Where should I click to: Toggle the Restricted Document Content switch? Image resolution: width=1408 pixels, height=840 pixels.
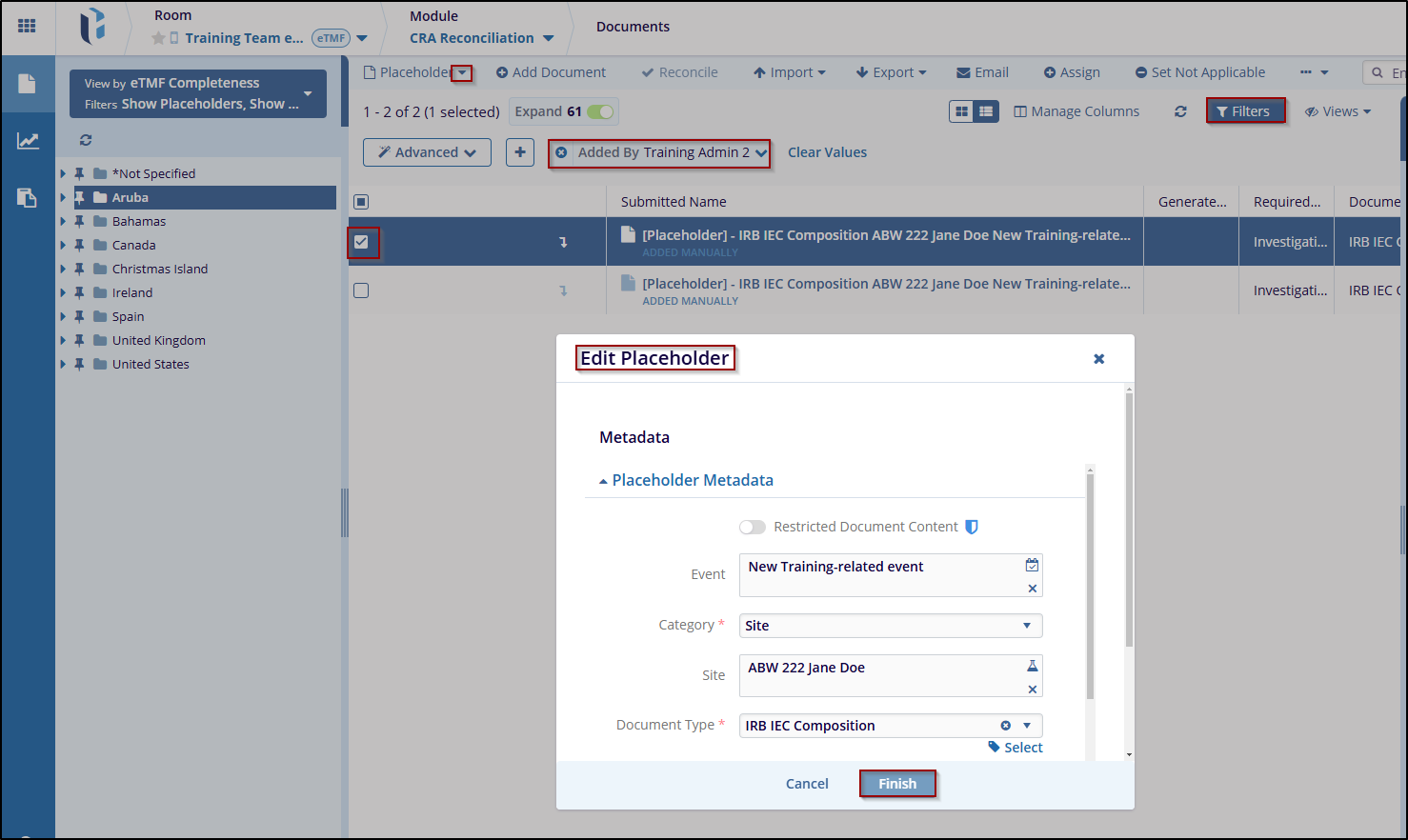[x=752, y=527]
